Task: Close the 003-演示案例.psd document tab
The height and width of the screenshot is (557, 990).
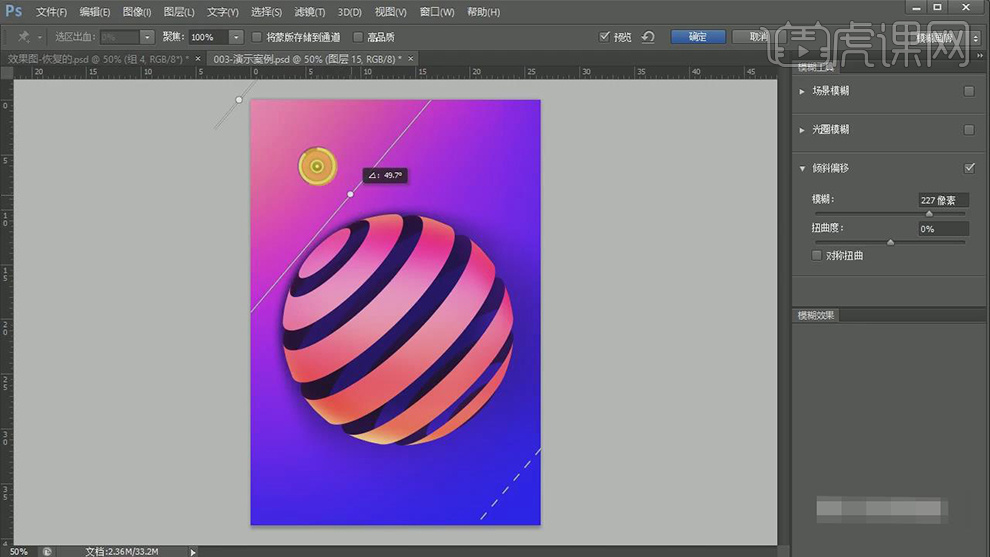Action: 410,59
